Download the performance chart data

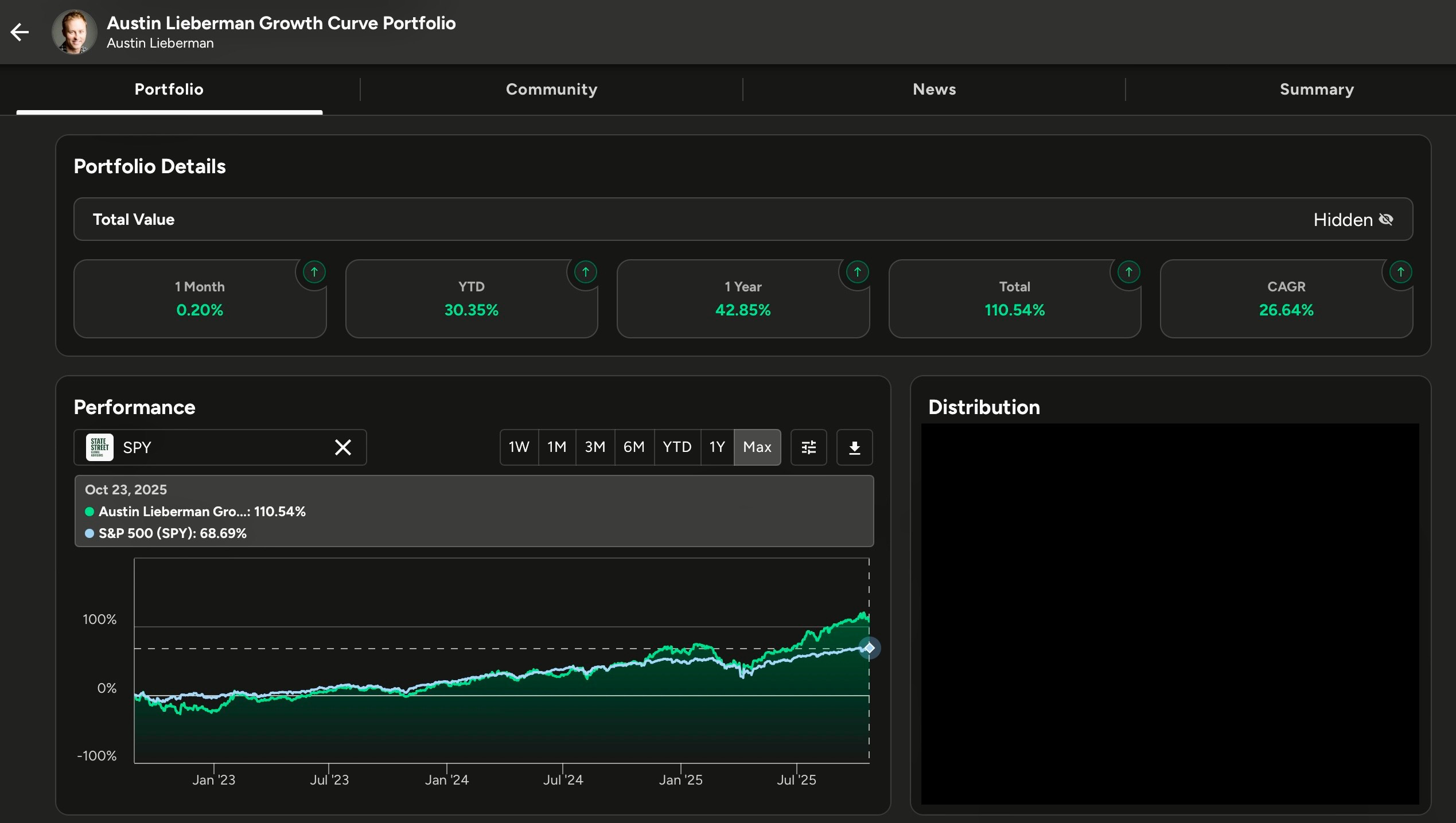[x=854, y=447]
